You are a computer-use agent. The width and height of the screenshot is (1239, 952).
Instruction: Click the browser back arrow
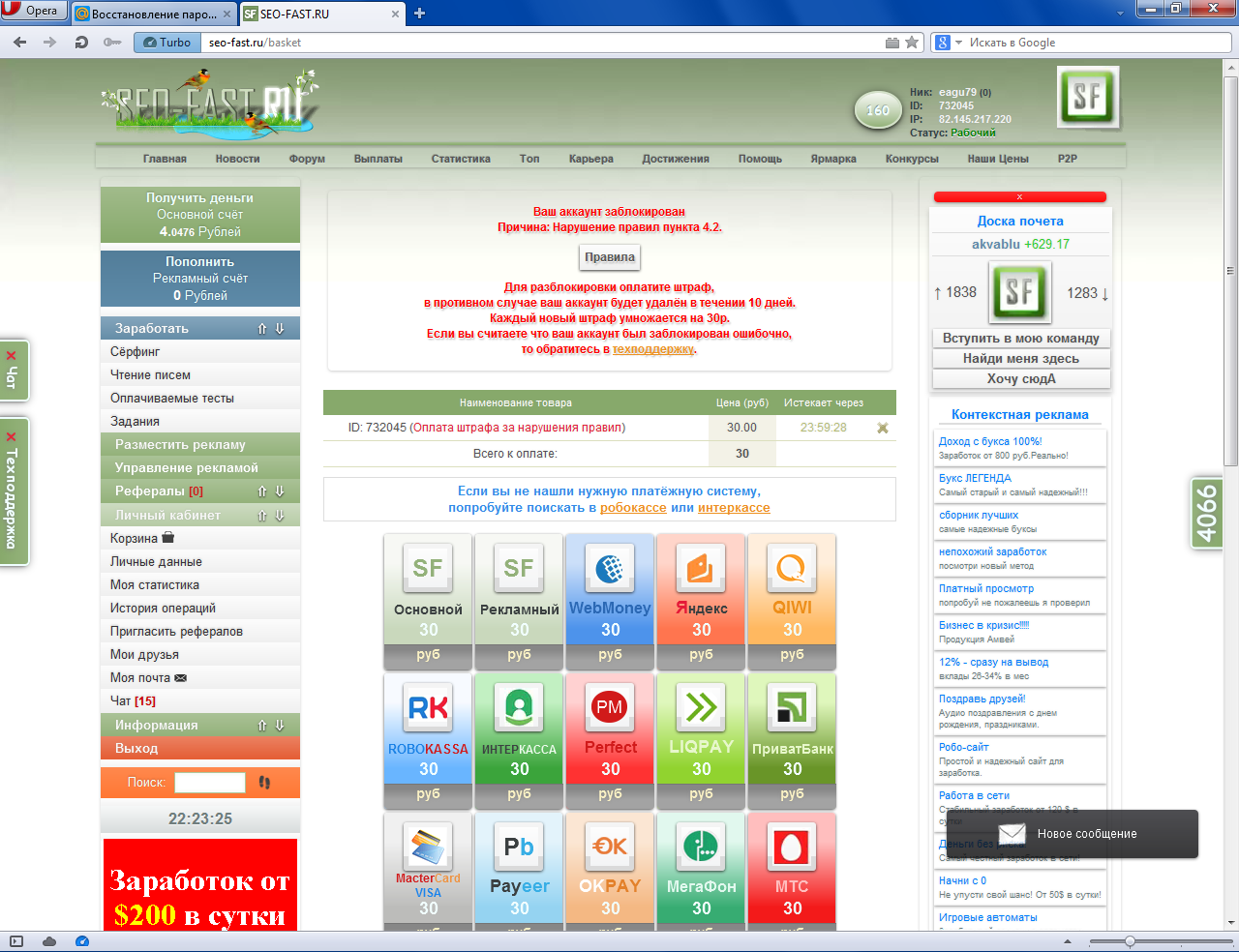coord(20,42)
